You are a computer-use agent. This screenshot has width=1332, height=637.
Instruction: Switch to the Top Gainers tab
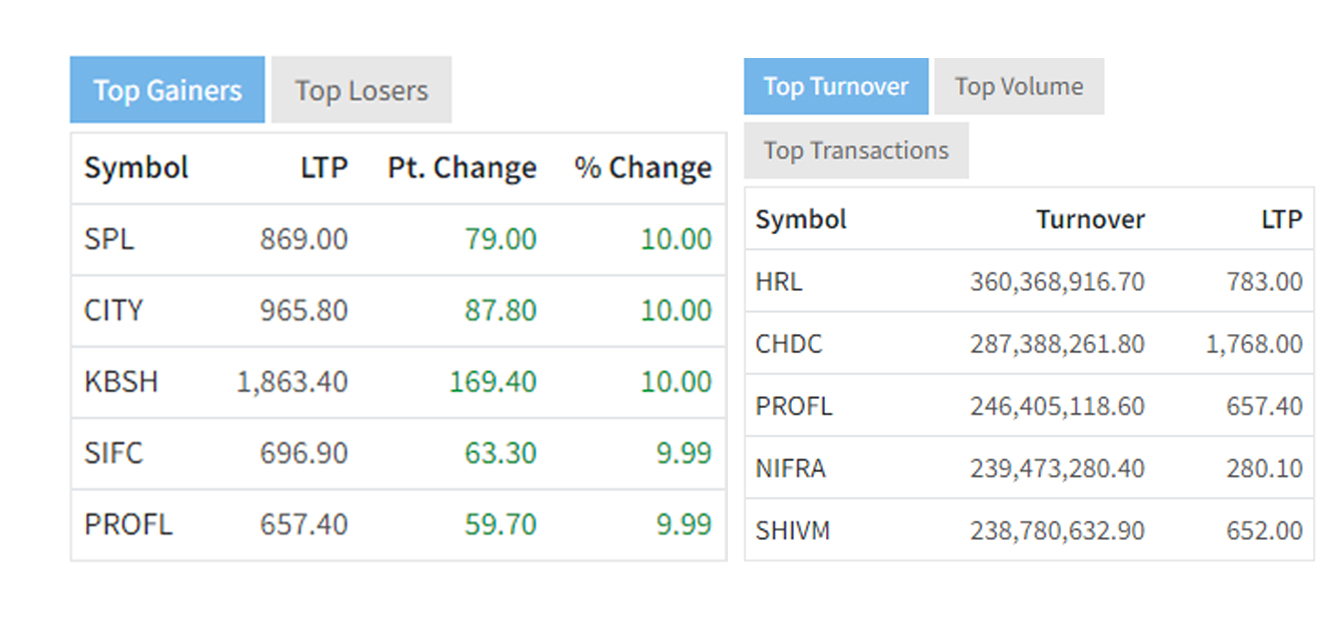point(167,90)
